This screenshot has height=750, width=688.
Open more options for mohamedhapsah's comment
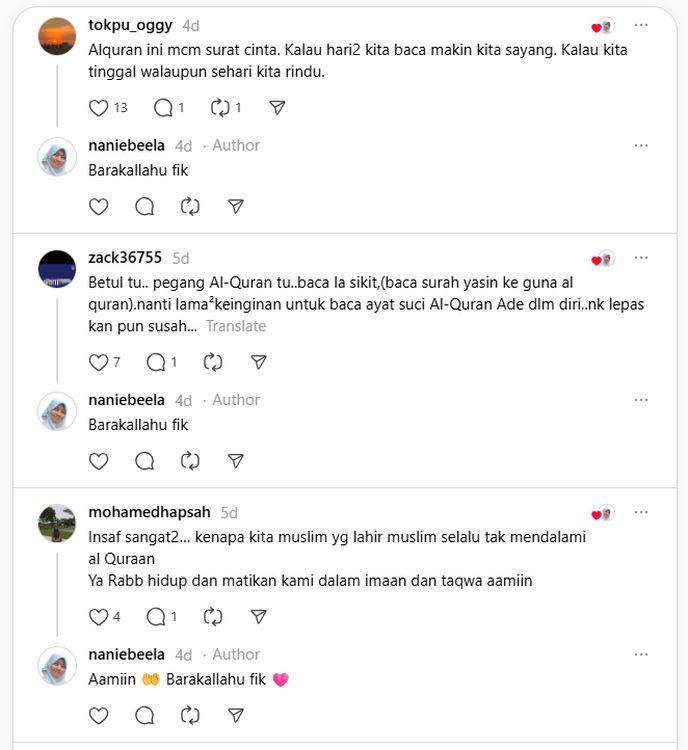coord(641,513)
